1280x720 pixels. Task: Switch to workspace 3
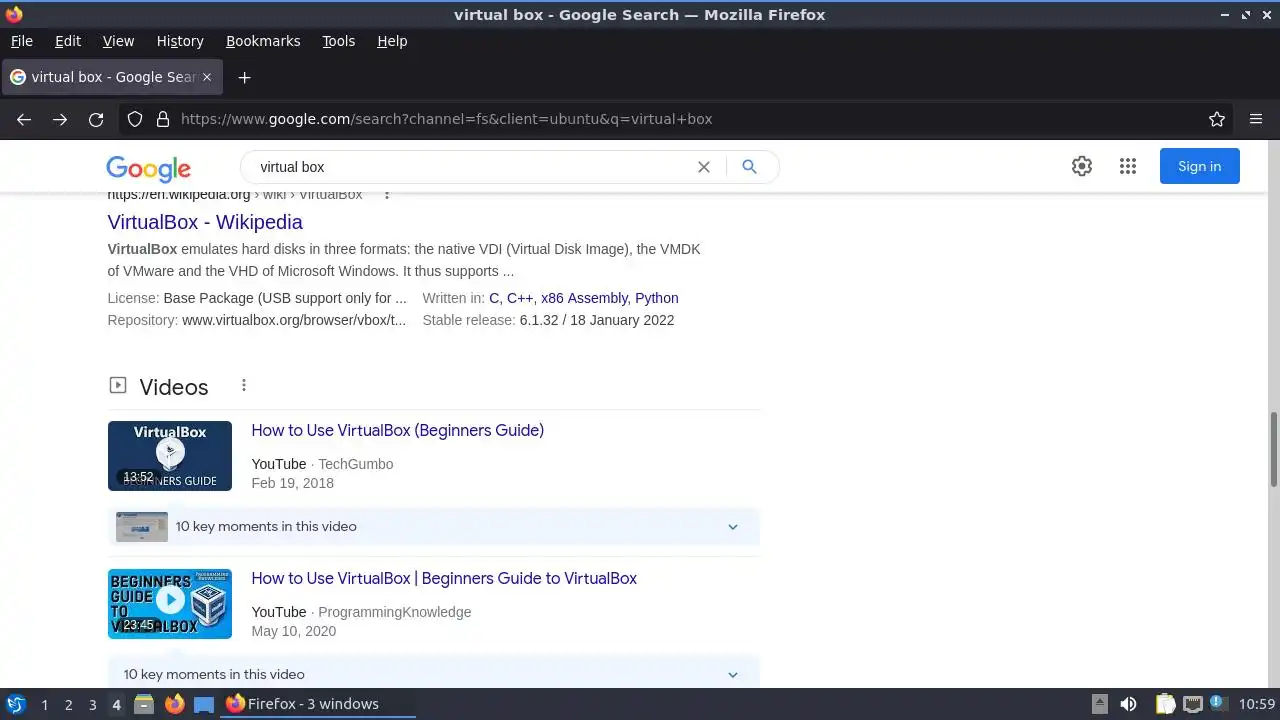[x=92, y=705]
